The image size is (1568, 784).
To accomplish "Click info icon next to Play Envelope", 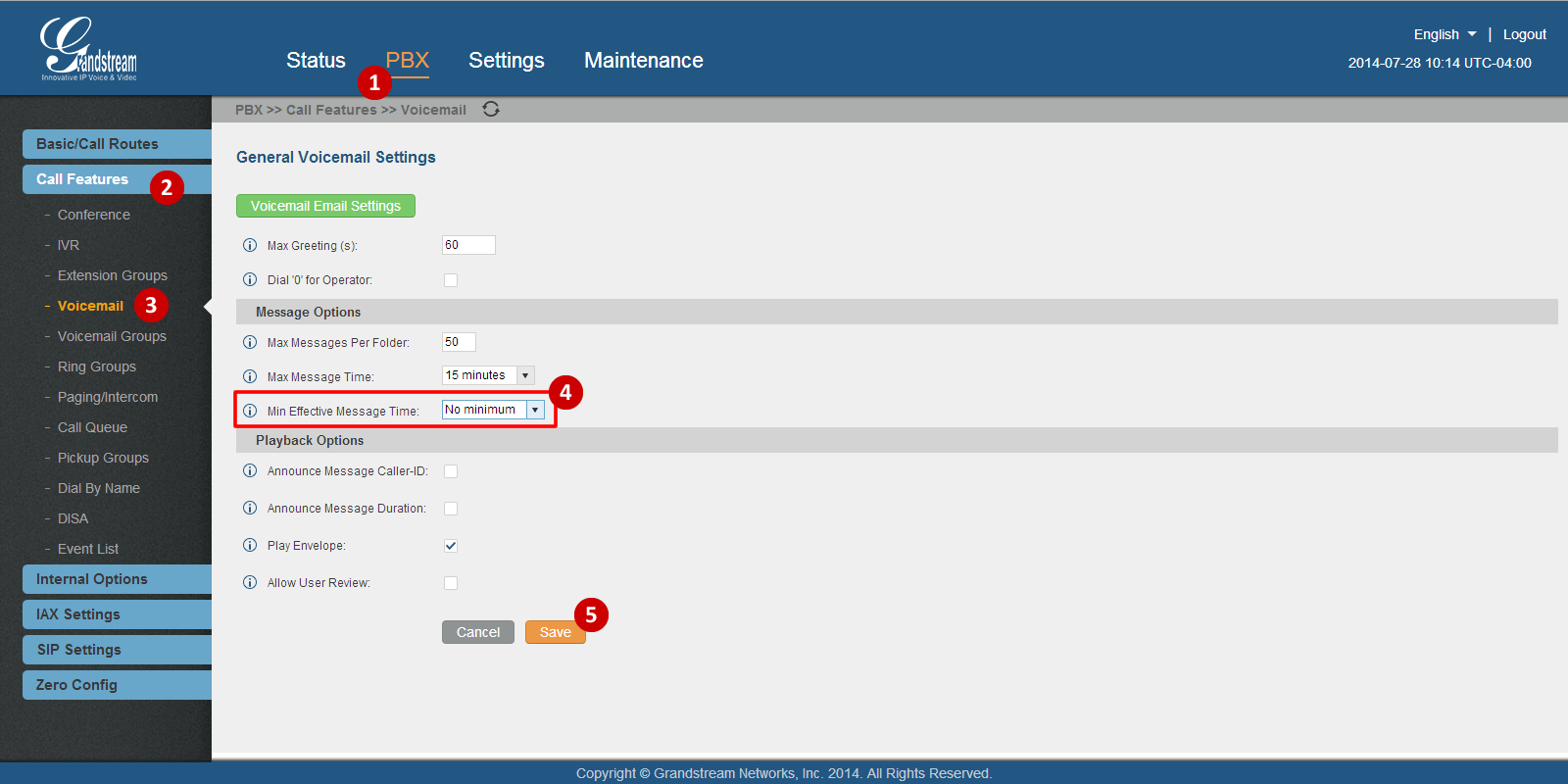I will (x=250, y=546).
